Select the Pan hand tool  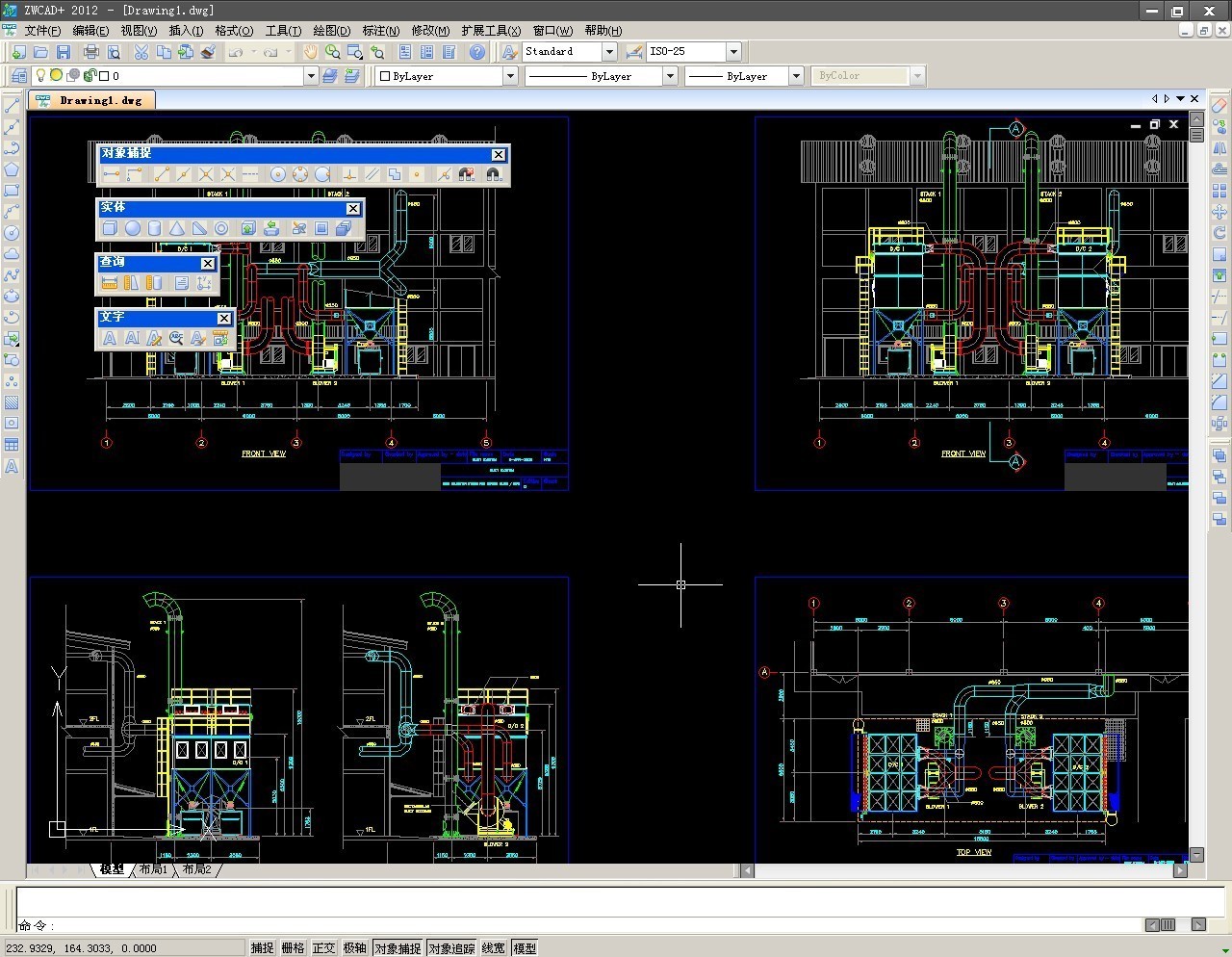pyautogui.click(x=310, y=52)
